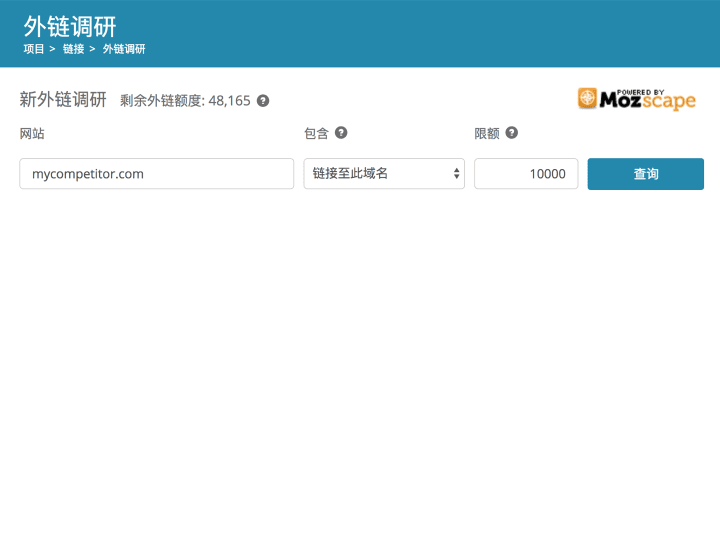
Task: Click the 限额 label text
Action: click(x=487, y=133)
